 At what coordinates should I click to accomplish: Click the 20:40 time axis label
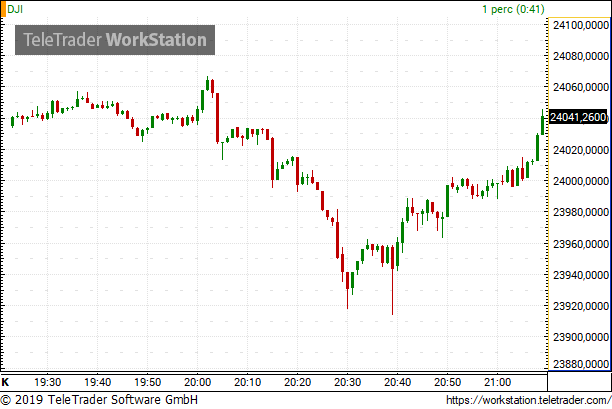click(x=397, y=382)
